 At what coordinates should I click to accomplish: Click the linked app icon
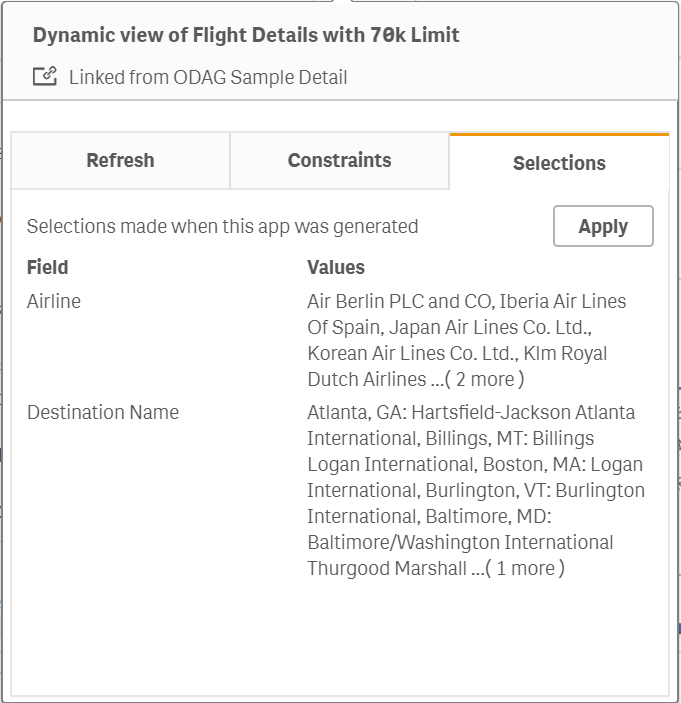[44, 77]
